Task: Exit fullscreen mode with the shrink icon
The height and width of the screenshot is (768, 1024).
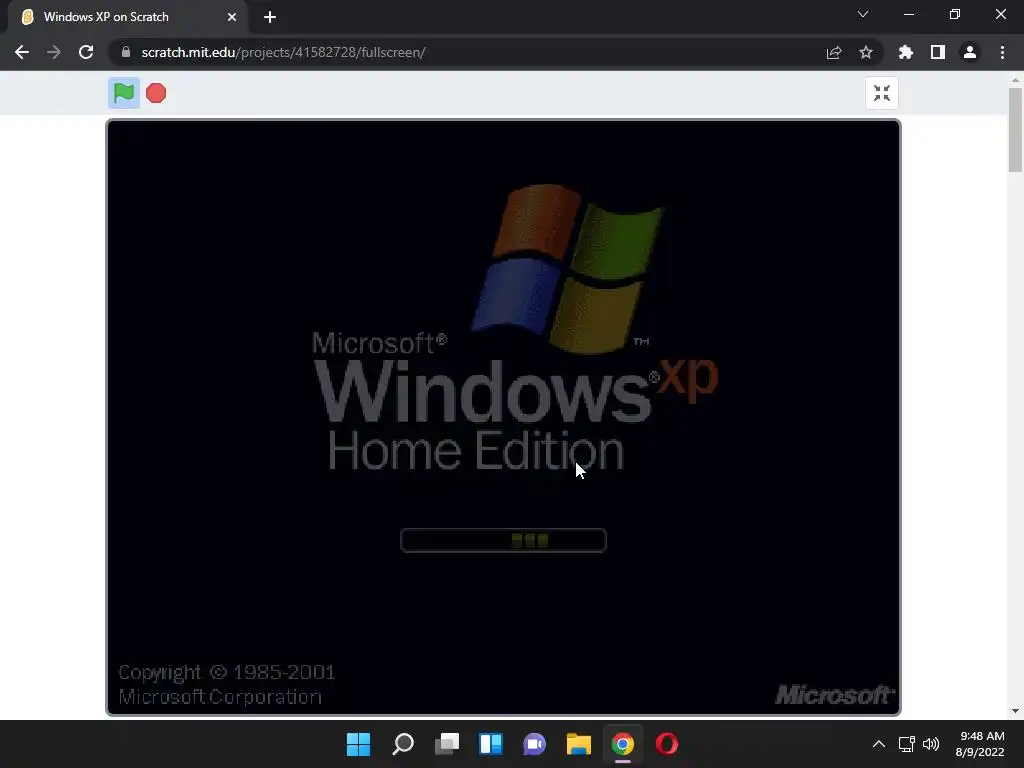Action: click(882, 93)
